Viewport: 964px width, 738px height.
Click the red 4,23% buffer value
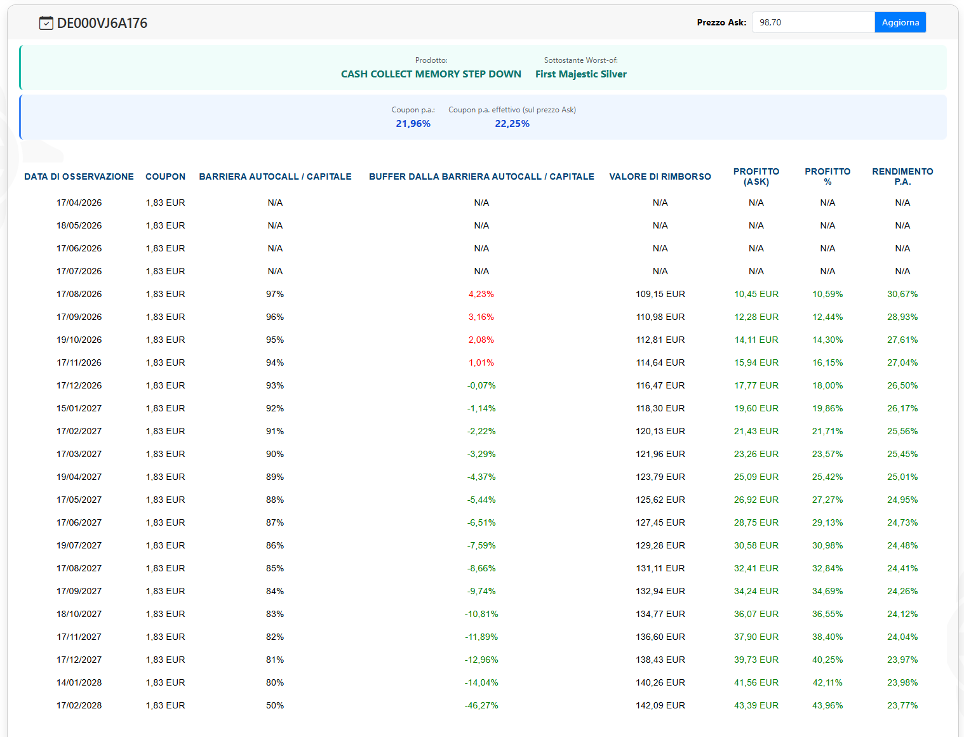pyautogui.click(x=481, y=294)
